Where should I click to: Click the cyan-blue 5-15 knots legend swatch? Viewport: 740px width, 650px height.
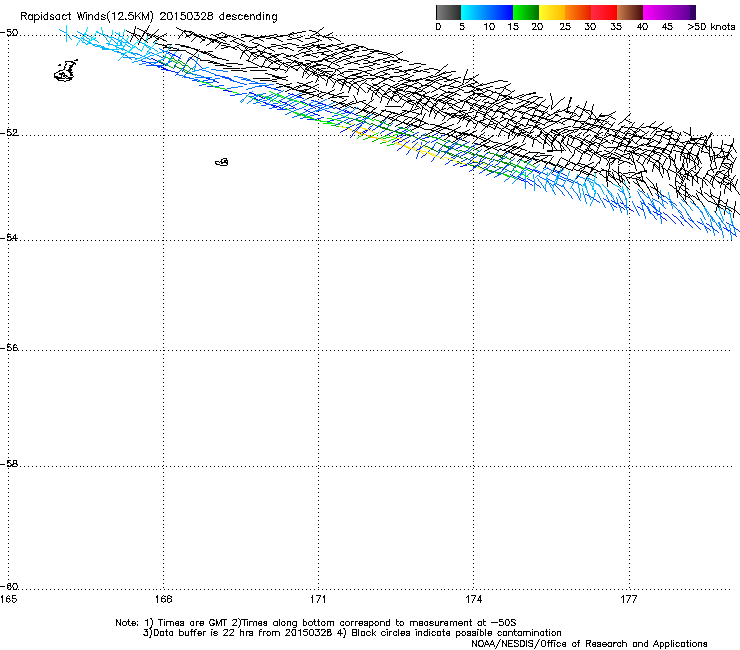487,12
